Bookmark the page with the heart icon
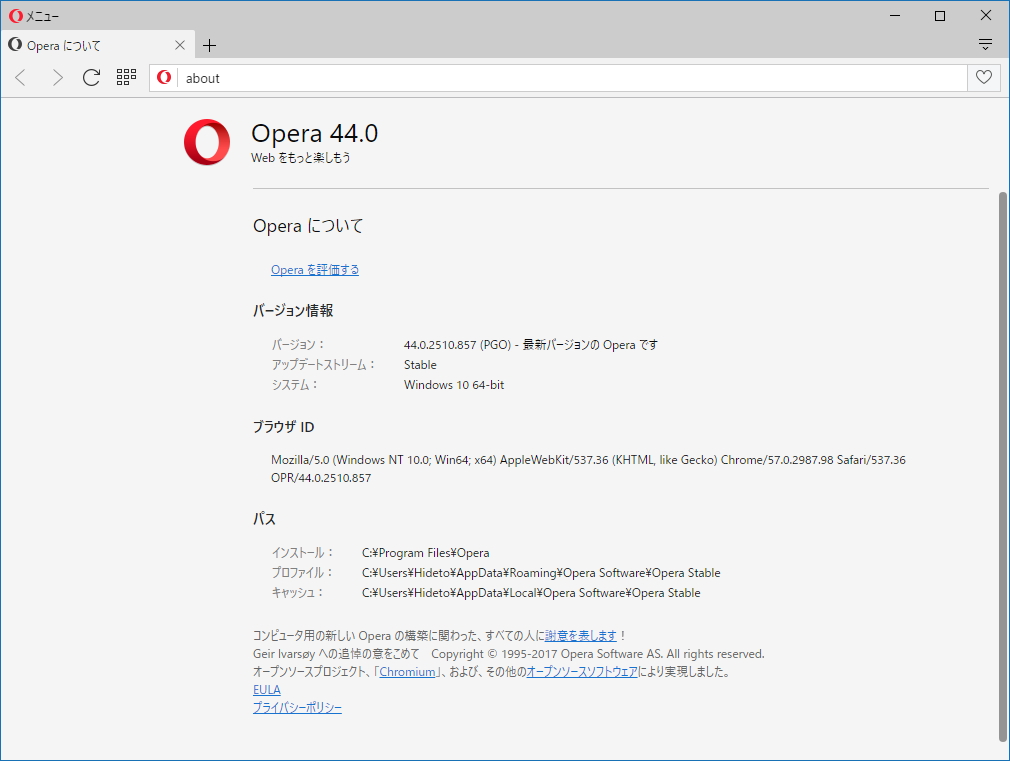Image resolution: width=1010 pixels, height=761 pixels. [x=983, y=77]
